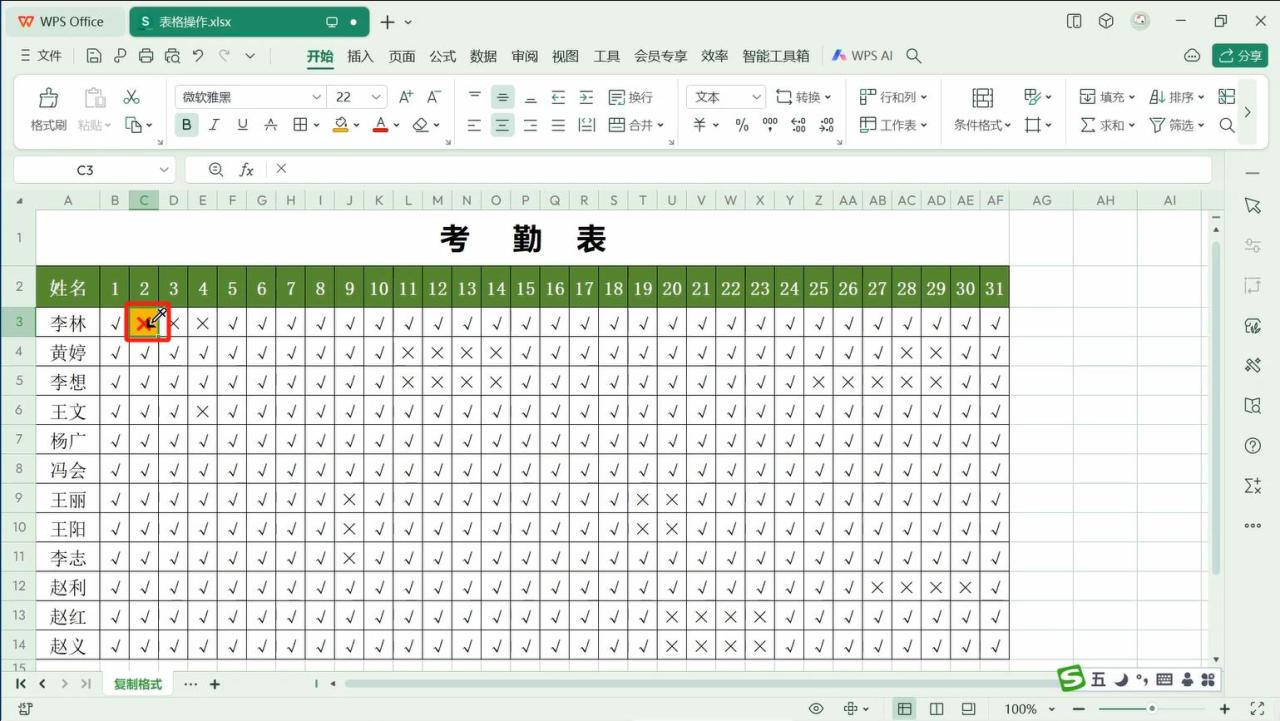Open Worksheet (工作表) menu
1280x721 pixels.
(893, 125)
